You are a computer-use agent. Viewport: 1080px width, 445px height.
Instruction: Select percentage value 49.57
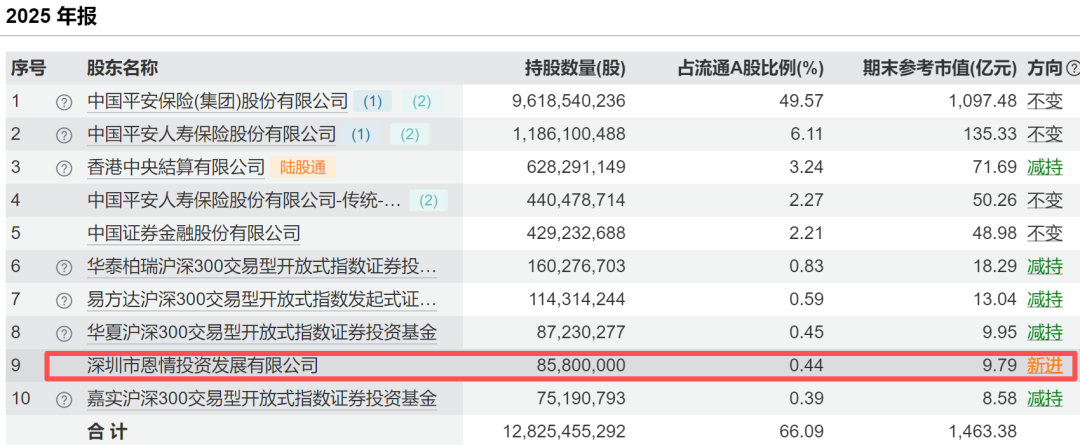point(803,102)
